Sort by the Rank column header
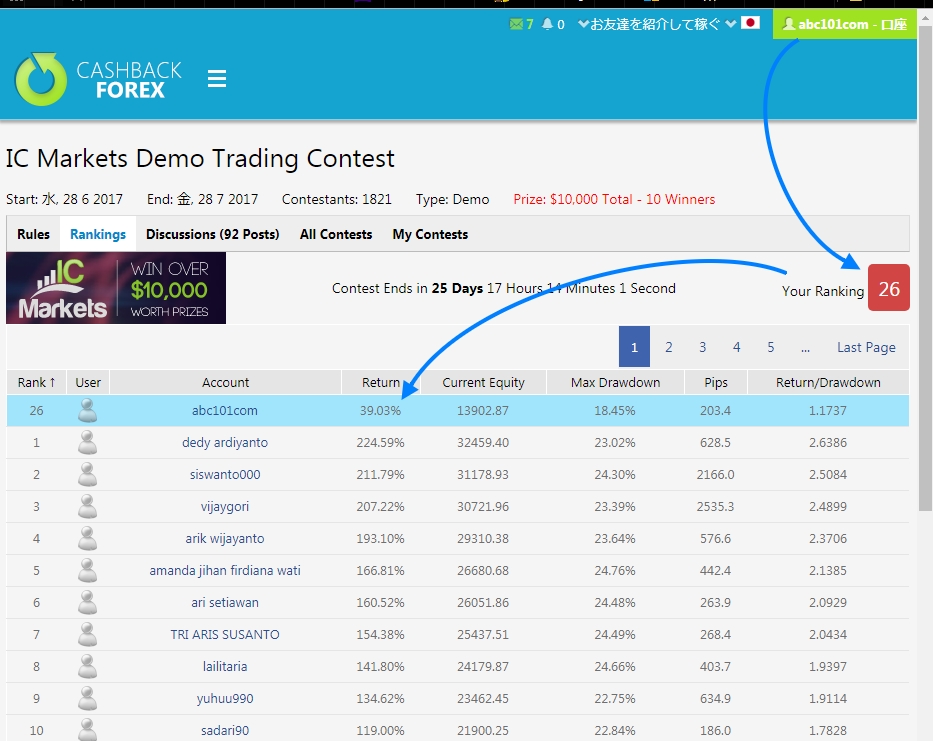The image size is (933, 741). pyautogui.click(x=36, y=383)
